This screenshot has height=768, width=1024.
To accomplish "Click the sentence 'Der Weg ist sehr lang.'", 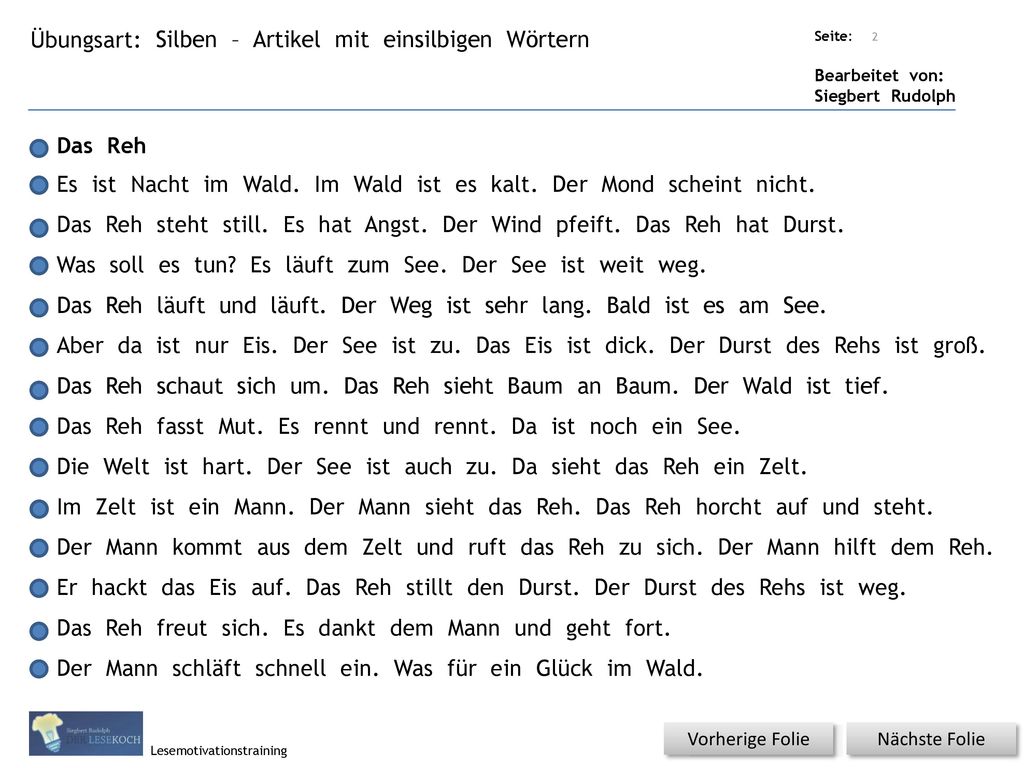I will [x=466, y=306].
